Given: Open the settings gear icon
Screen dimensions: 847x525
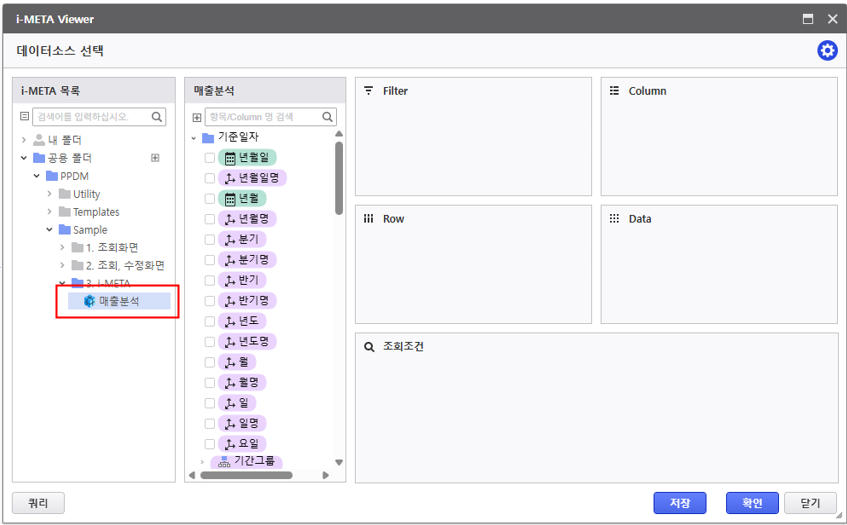Looking at the screenshot, I should [x=827, y=51].
